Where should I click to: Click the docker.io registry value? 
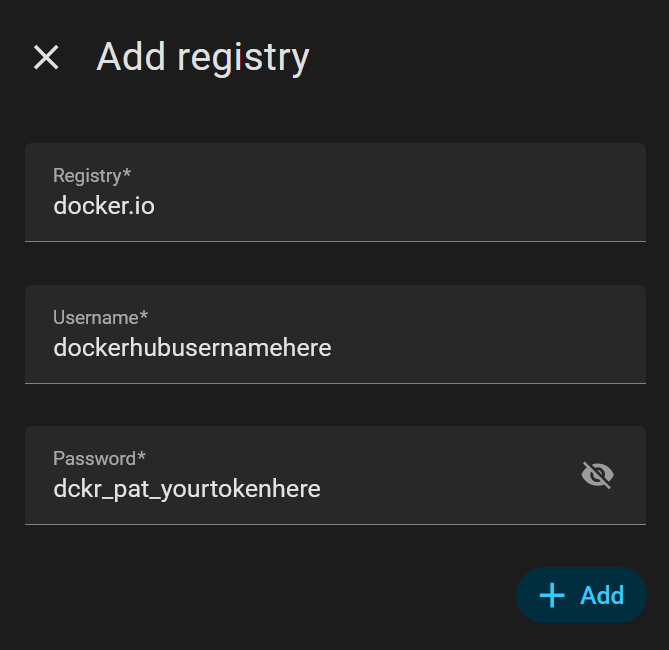click(x=104, y=207)
